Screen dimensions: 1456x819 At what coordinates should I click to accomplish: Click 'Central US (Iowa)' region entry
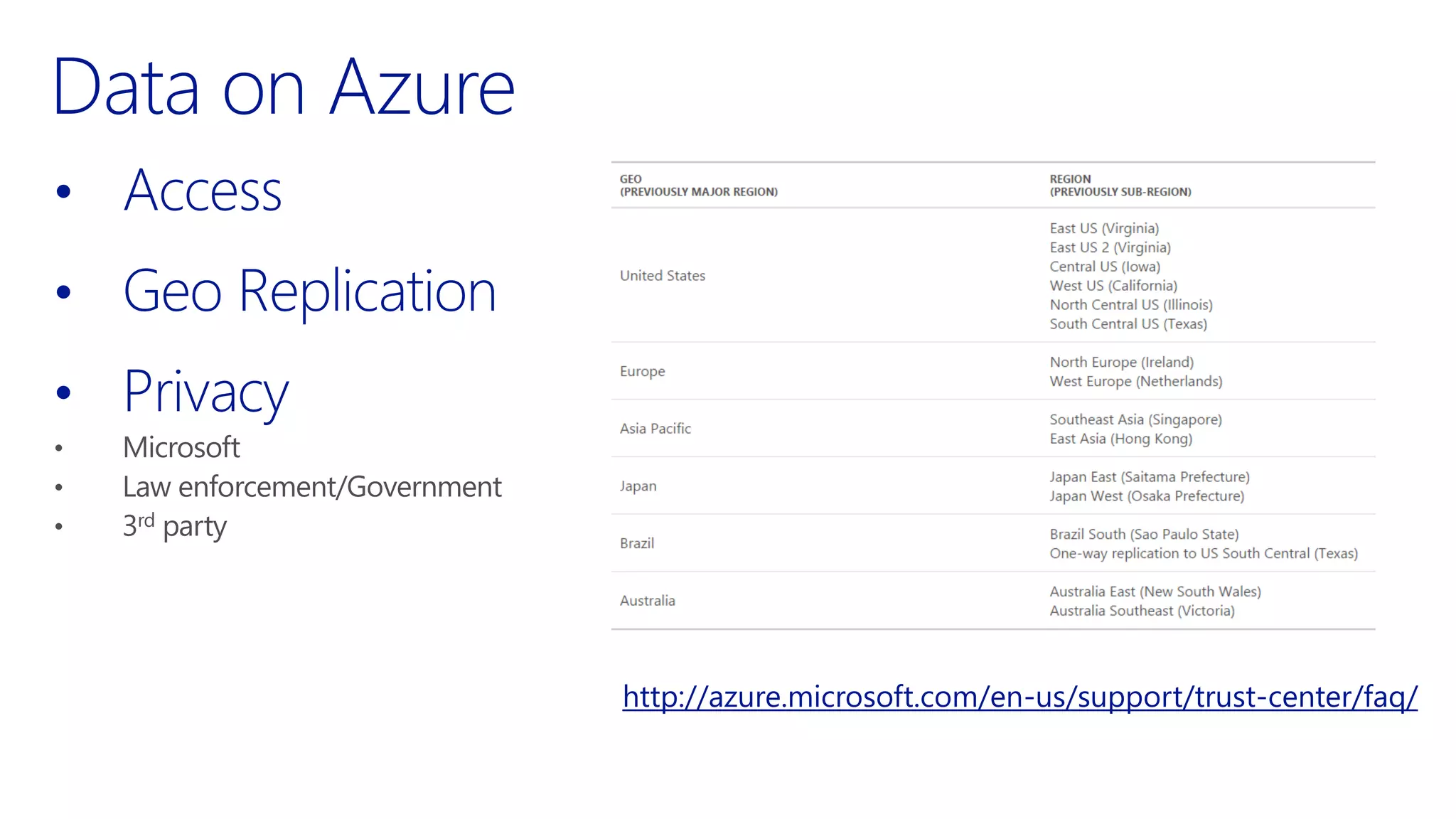tap(1105, 267)
